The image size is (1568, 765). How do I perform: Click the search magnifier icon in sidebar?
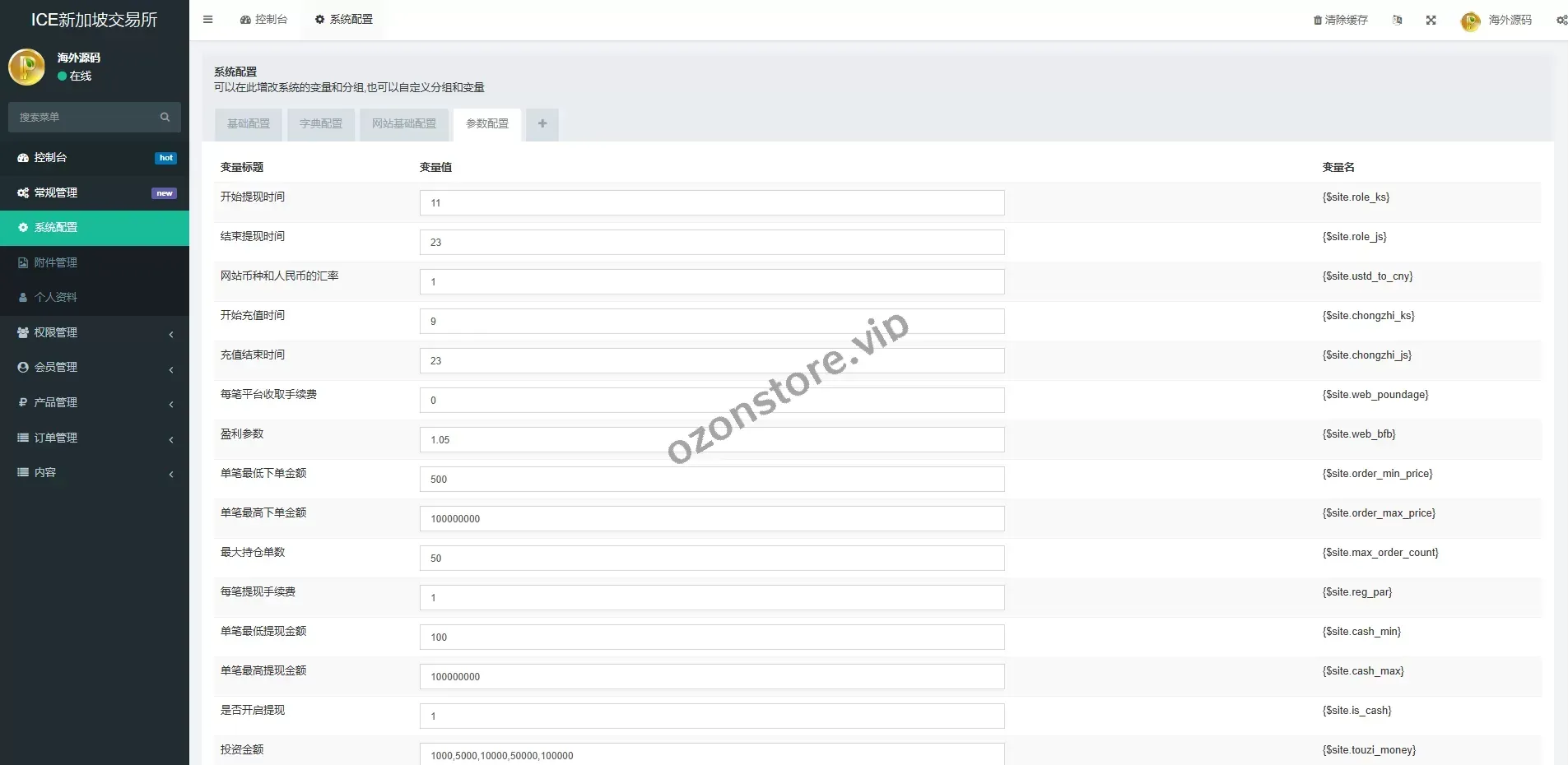click(x=165, y=118)
